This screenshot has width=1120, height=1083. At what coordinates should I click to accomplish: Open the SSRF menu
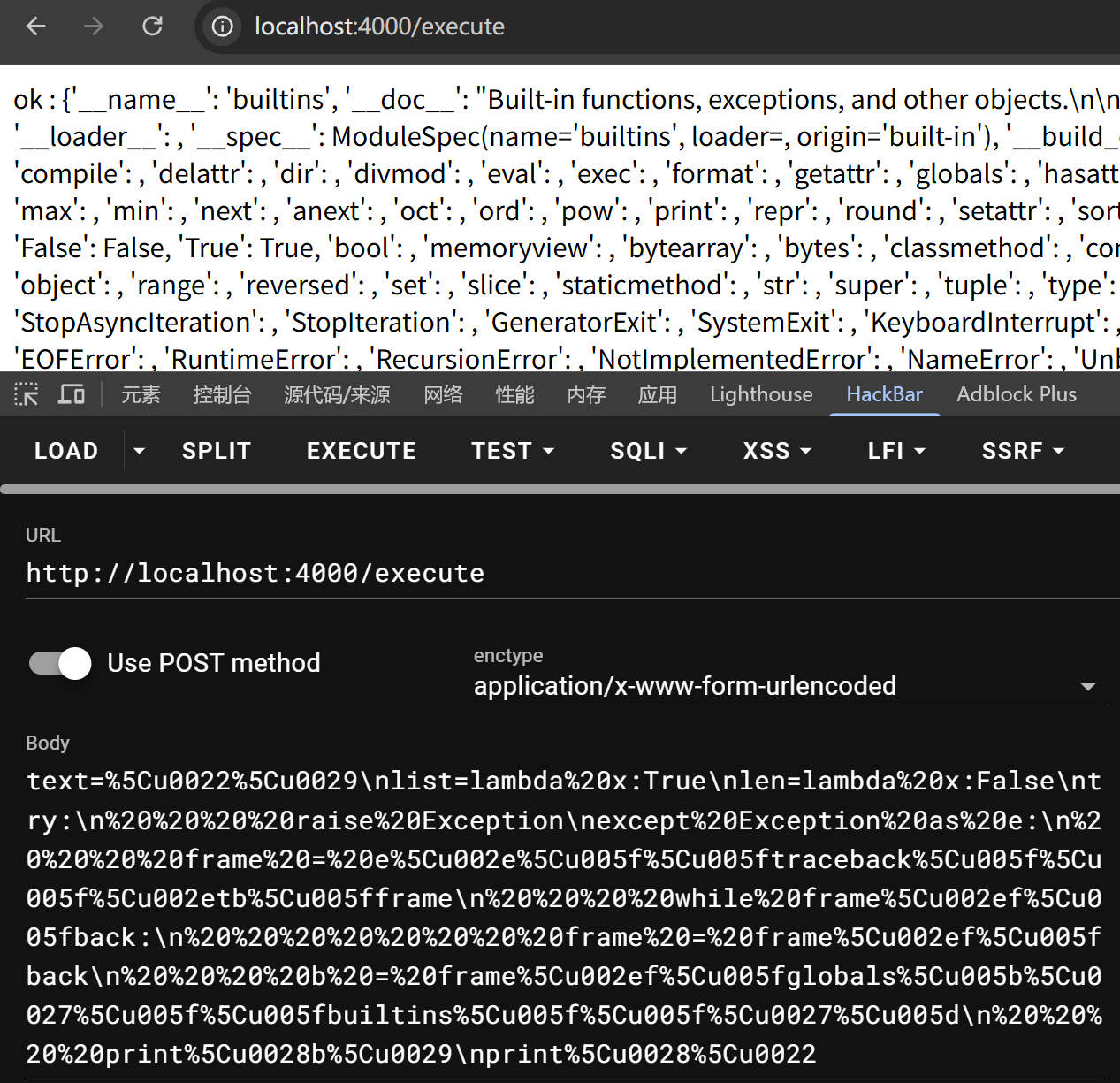tap(1023, 451)
